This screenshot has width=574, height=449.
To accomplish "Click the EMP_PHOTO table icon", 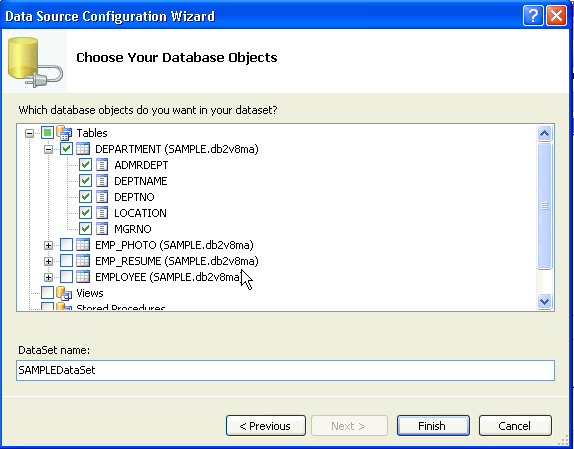I will tap(83, 245).
